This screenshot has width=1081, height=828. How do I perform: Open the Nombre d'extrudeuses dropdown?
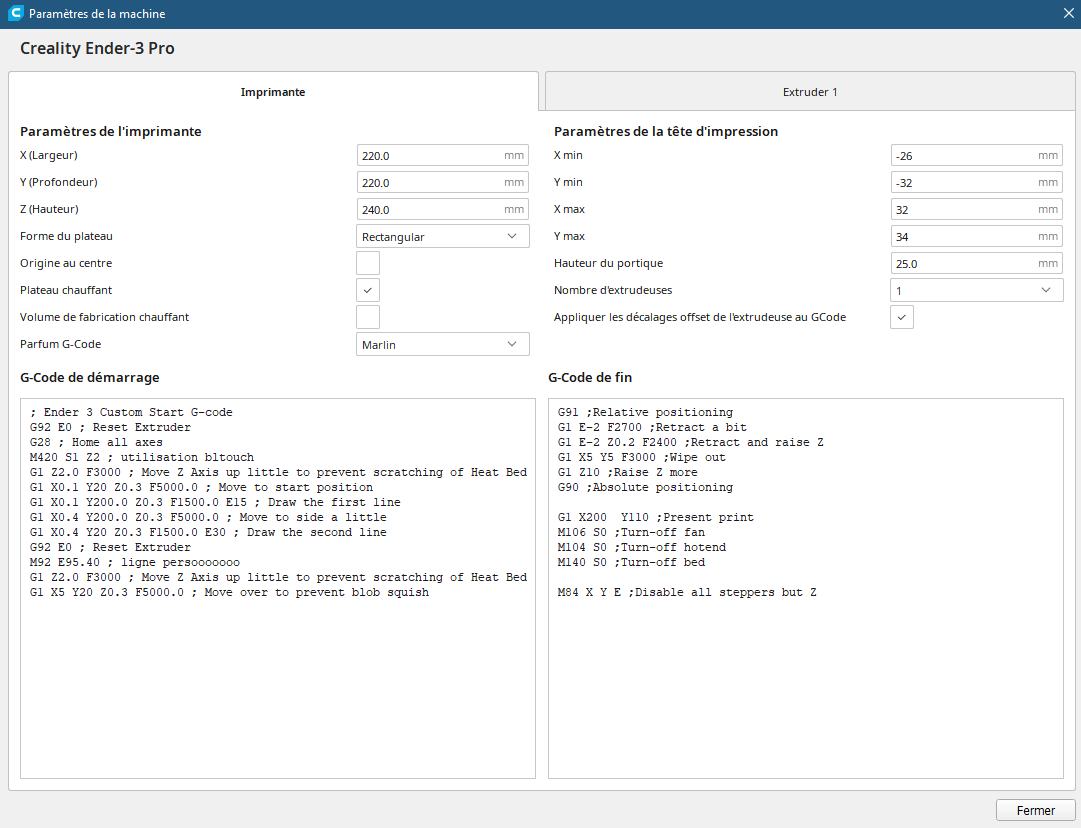(x=976, y=290)
